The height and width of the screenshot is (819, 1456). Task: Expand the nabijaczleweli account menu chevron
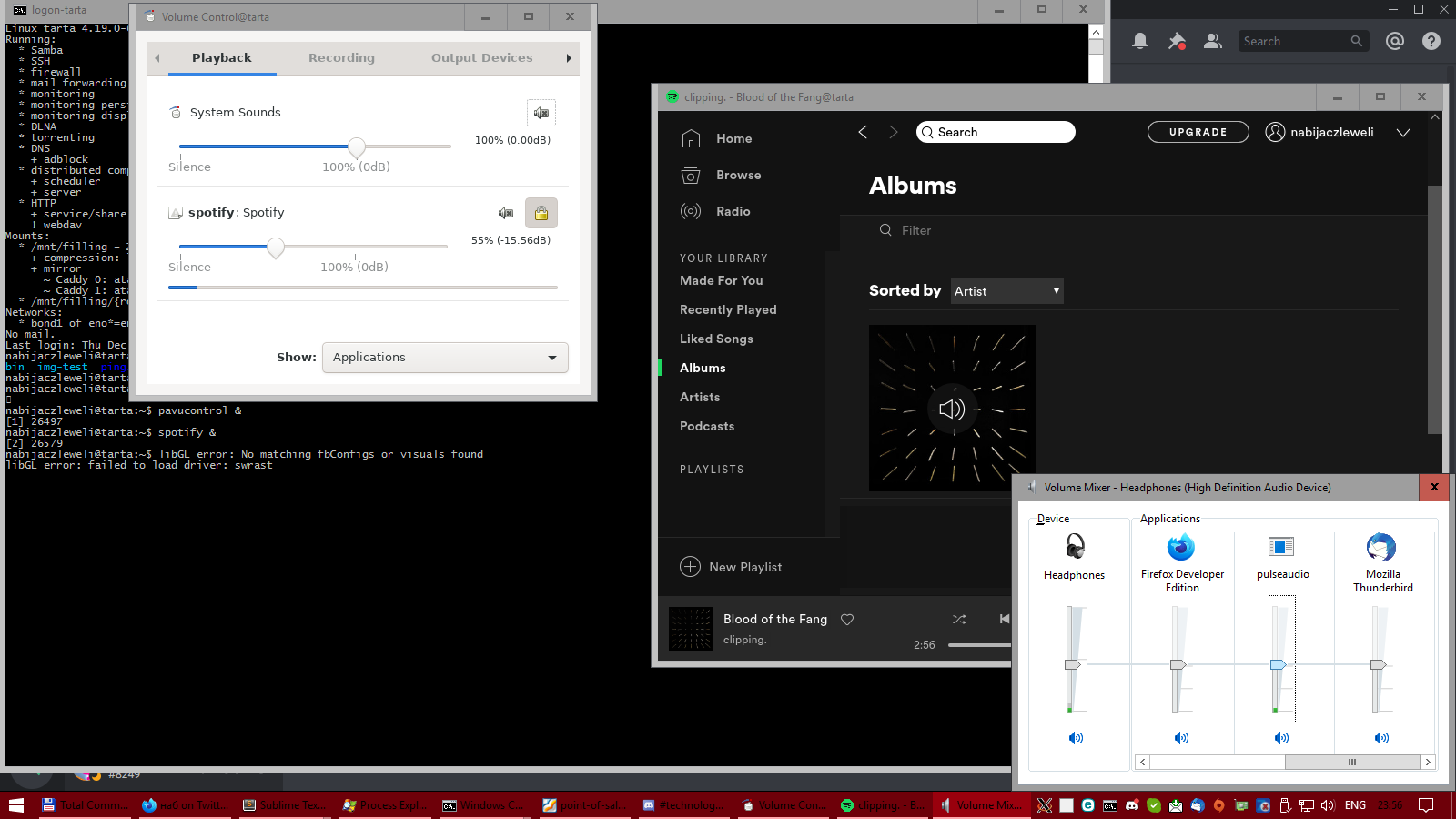coord(1403,133)
